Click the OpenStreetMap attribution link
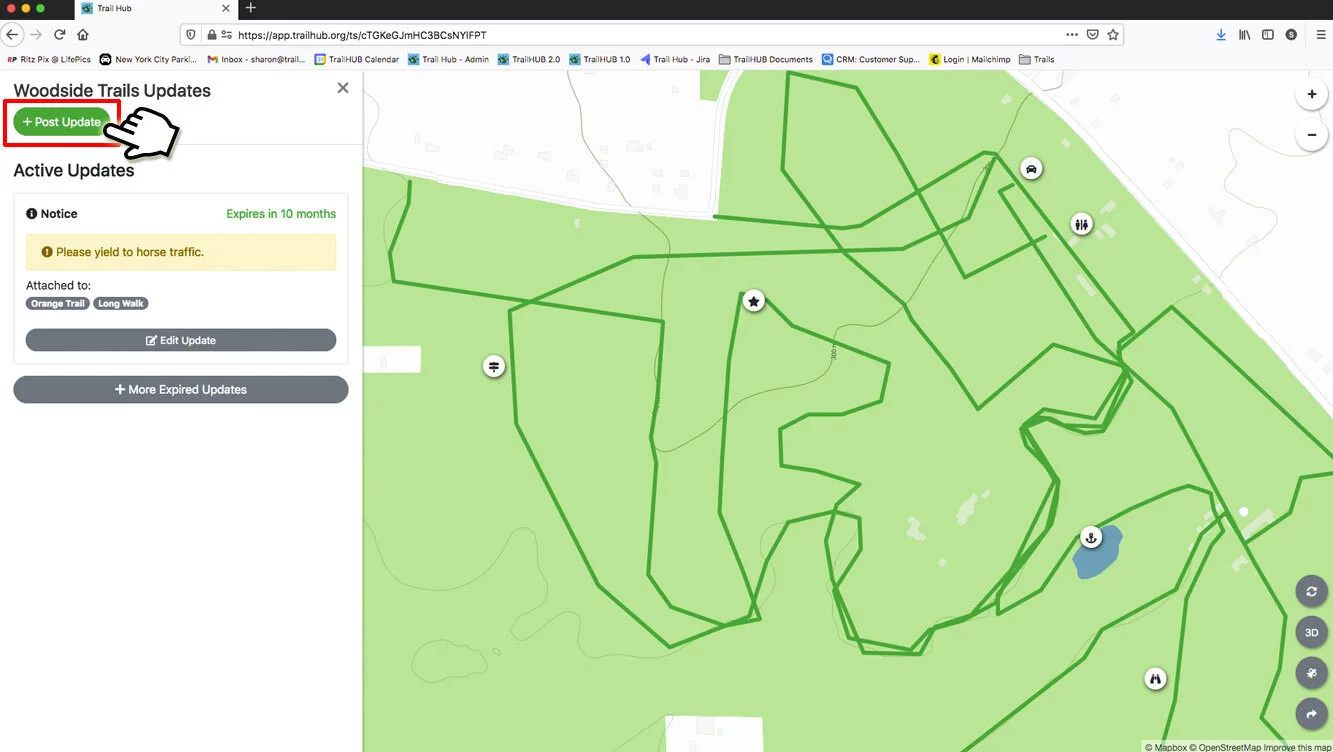The width and height of the screenshot is (1333, 752). pos(1225,747)
